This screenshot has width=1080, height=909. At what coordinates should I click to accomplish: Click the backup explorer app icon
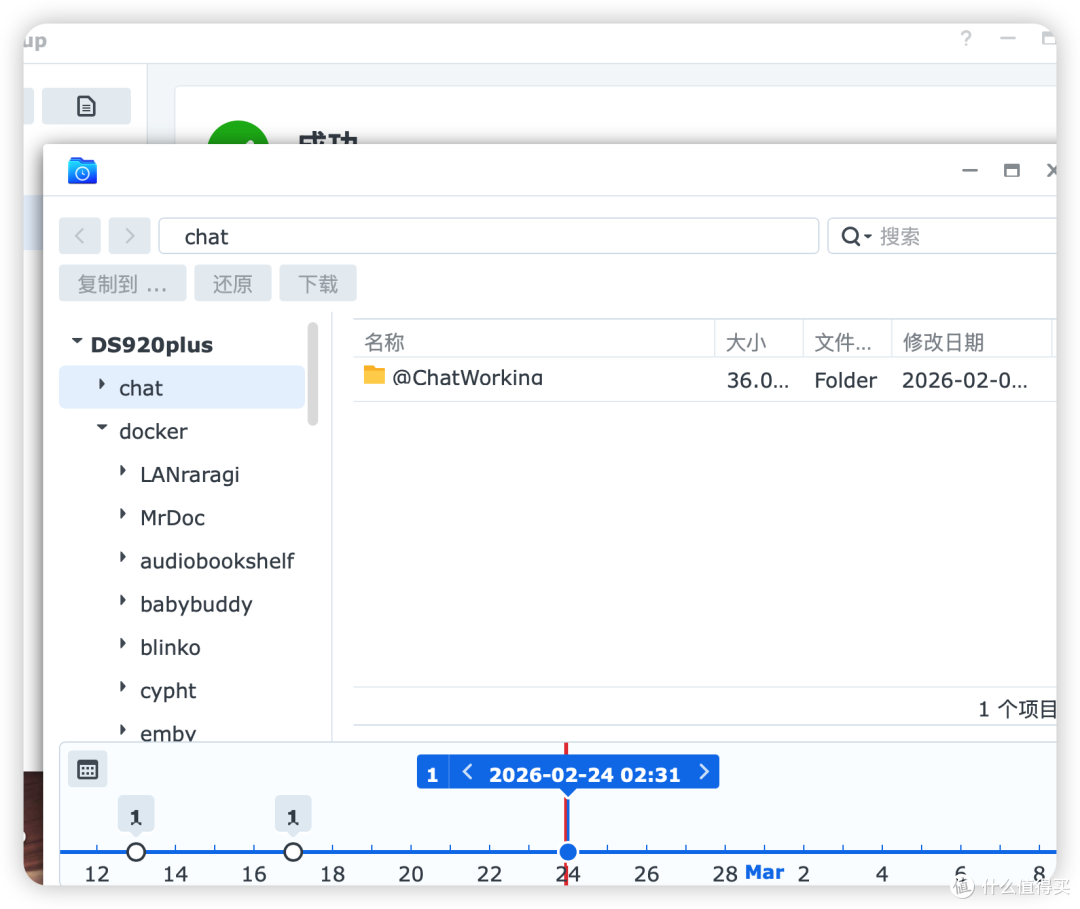tap(82, 171)
